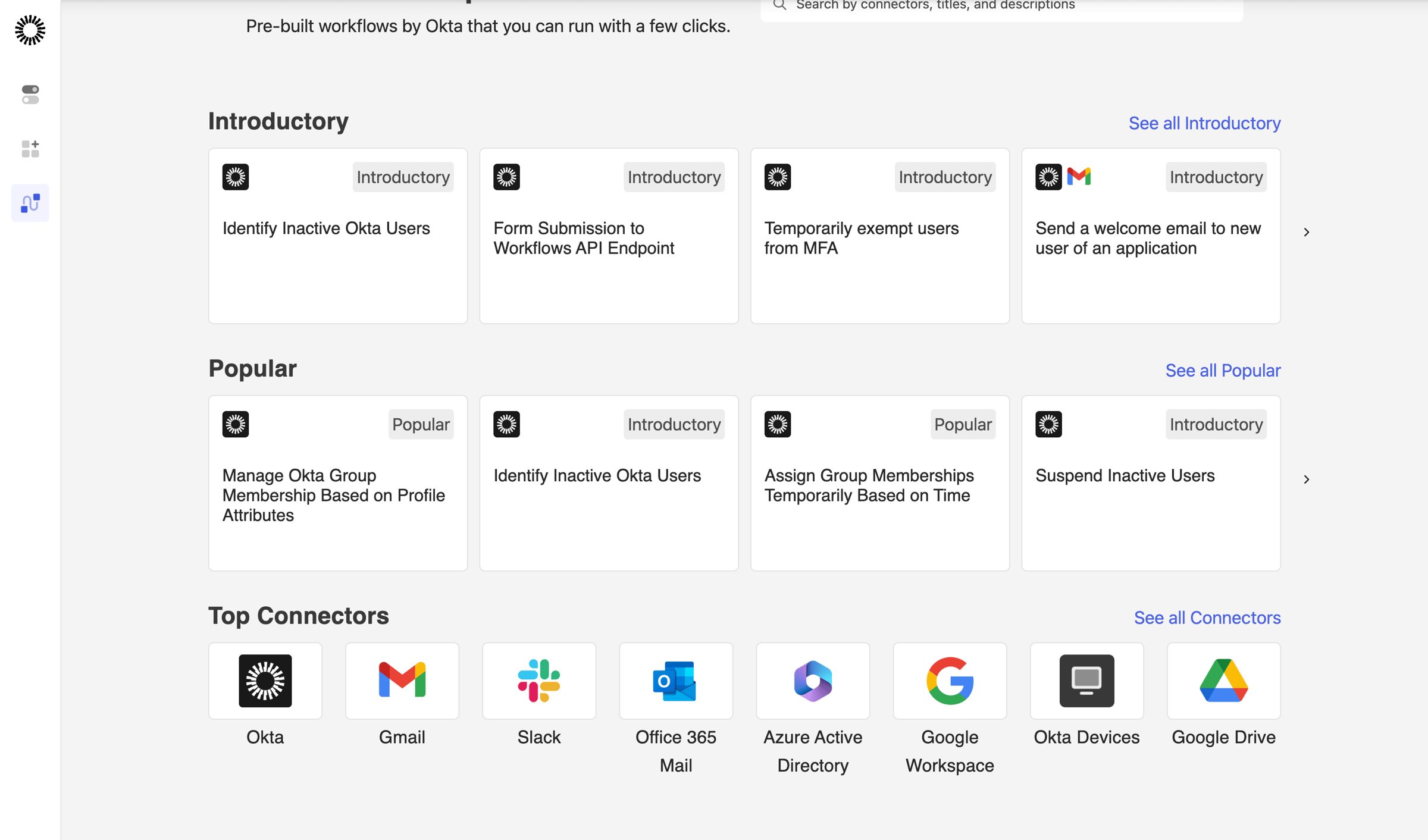The height and width of the screenshot is (840, 1428).
Task: Click the Okta icon on the Temporarily exempt users card
Action: click(778, 177)
